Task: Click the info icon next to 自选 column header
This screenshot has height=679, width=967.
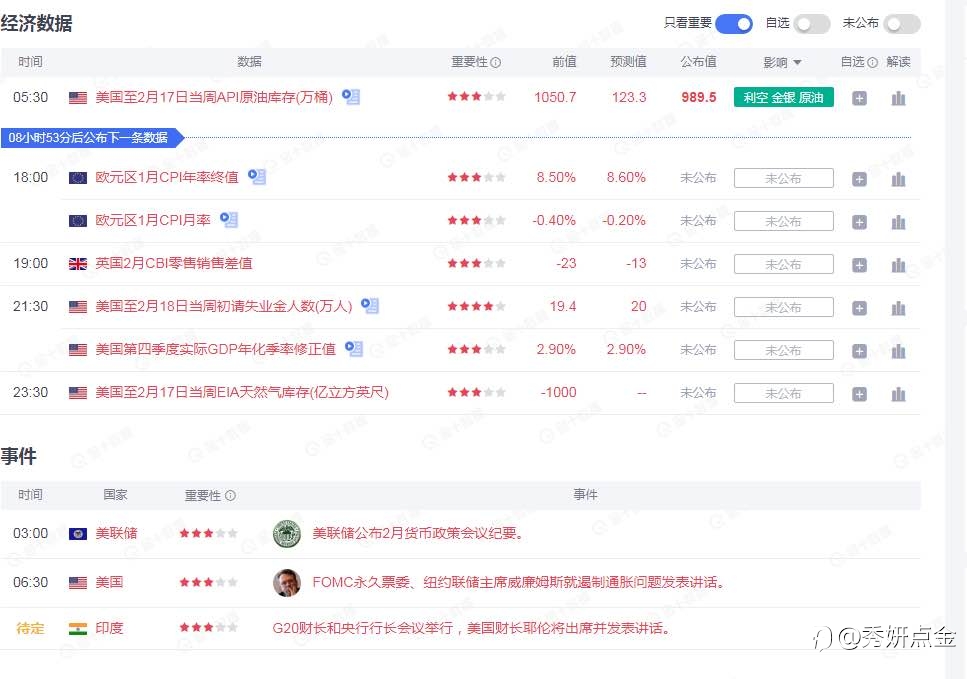Action: click(x=872, y=62)
